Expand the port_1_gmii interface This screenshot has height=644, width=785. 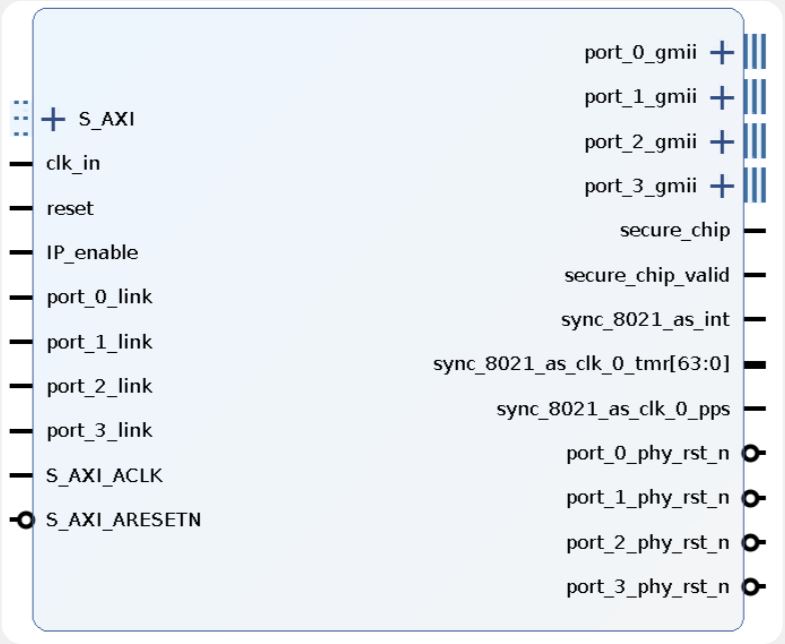pos(721,97)
